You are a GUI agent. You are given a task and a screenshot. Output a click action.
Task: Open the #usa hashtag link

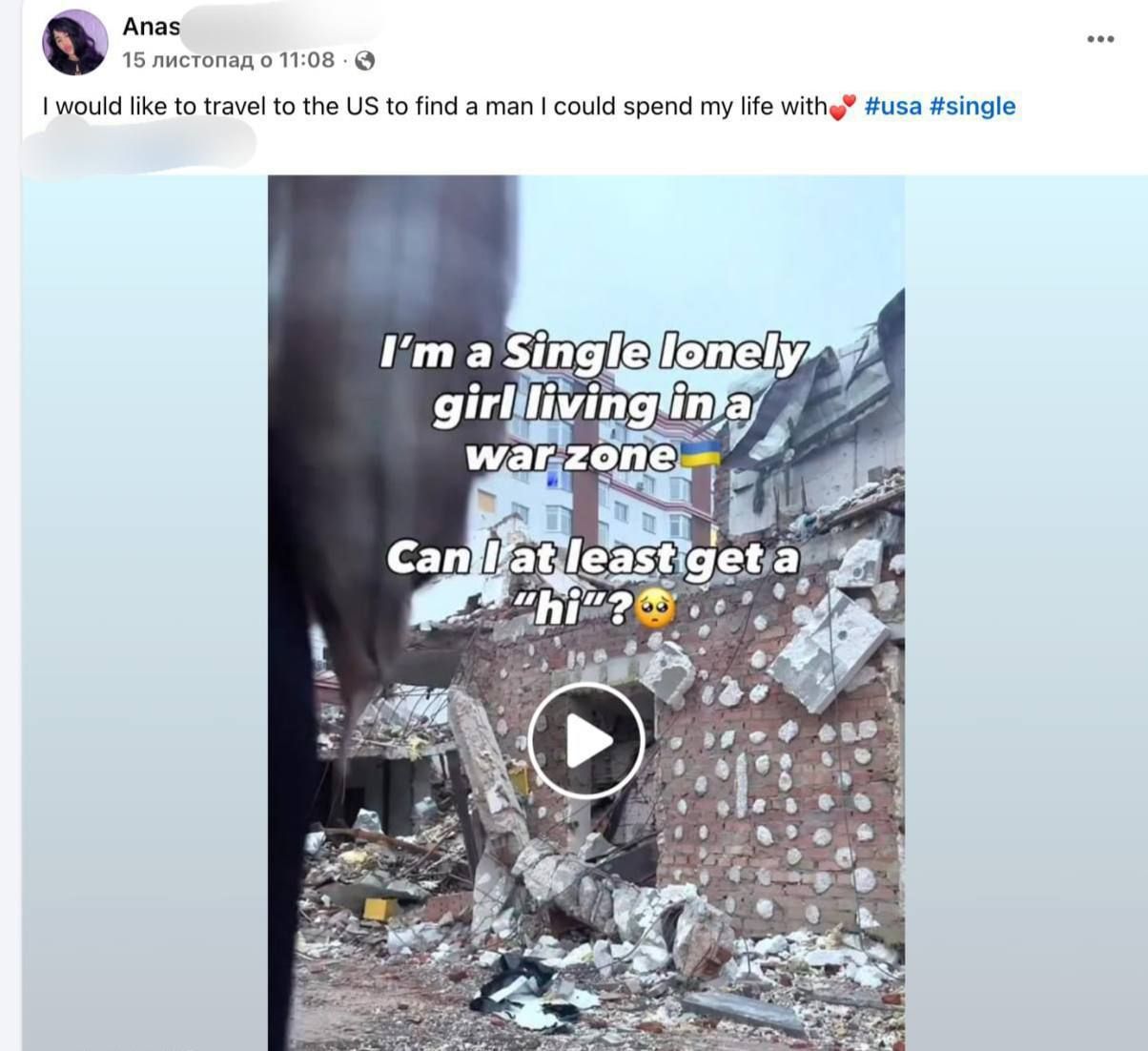point(893,106)
